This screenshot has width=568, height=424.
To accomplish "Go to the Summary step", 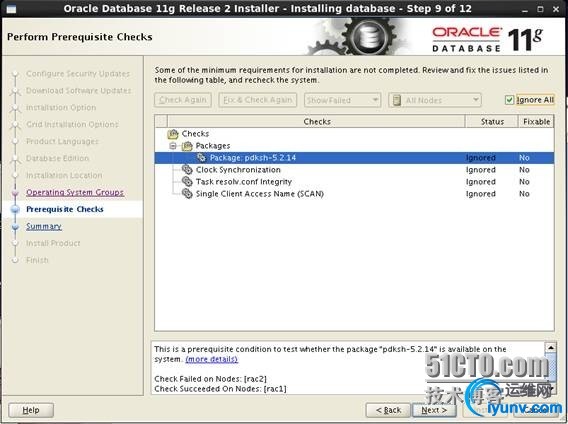I will (44, 226).
